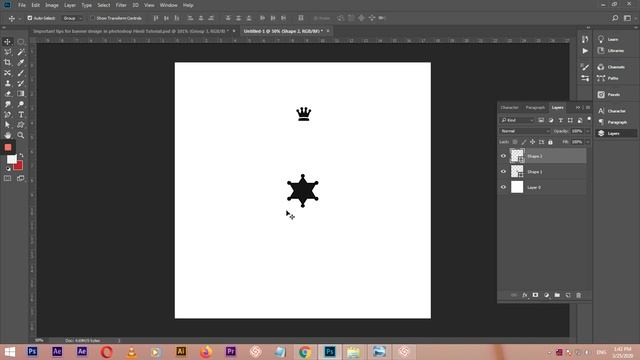The height and width of the screenshot is (360, 640).
Task: Click the red background color swatch
Action: point(19,166)
